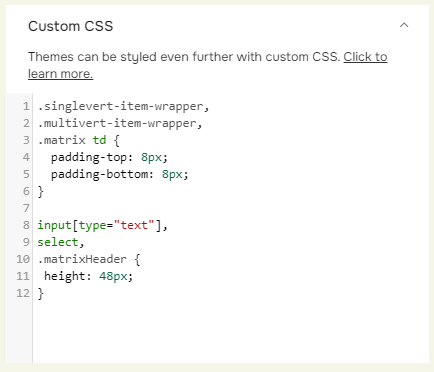
Task: Select line number 10 in gutter
Action: [x=23, y=259]
